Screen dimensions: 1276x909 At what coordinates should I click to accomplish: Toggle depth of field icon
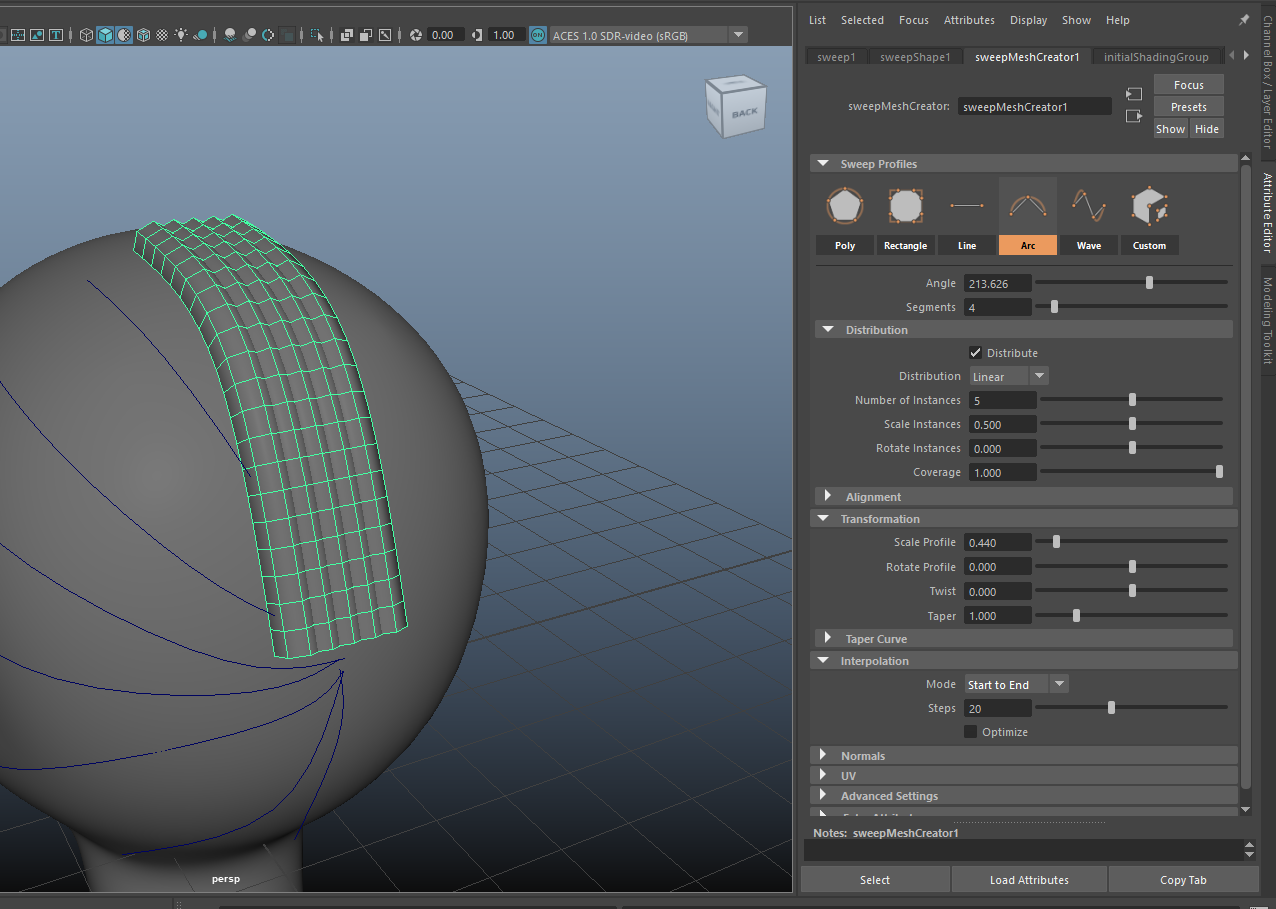pos(288,35)
